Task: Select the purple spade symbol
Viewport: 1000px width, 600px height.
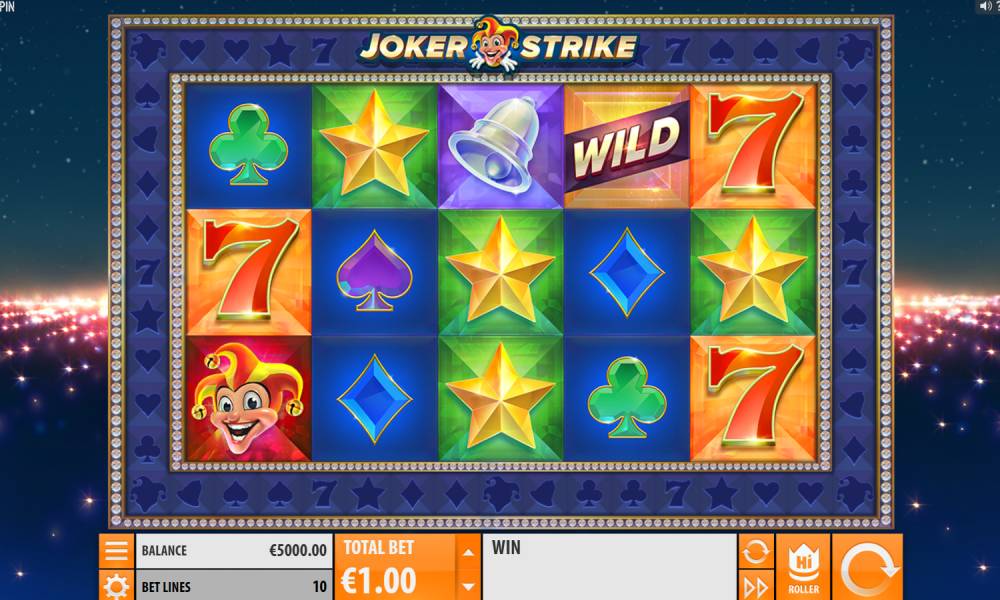Action: 374,272
